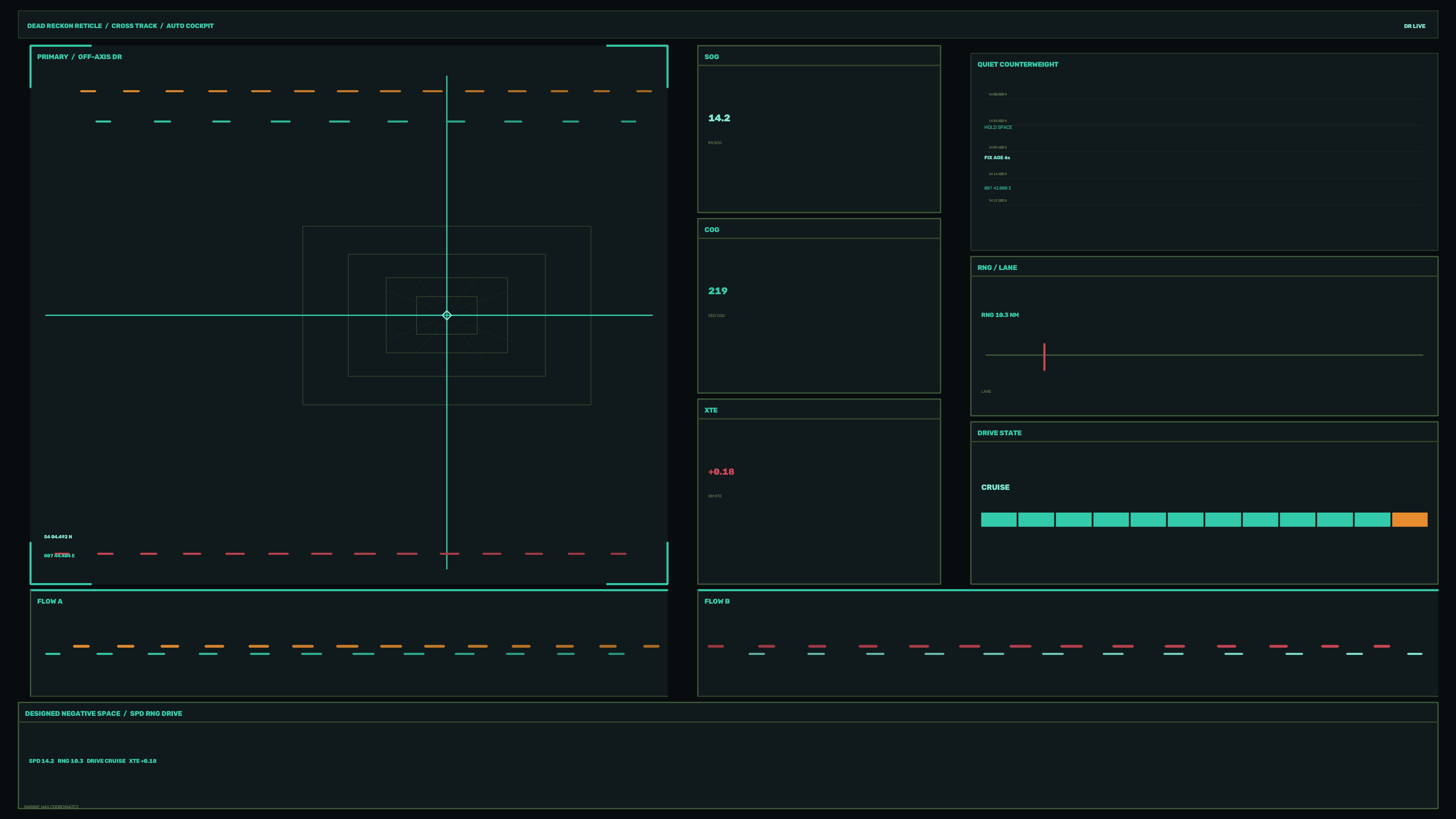Click the red lane marker on range track

[1044, 357]
